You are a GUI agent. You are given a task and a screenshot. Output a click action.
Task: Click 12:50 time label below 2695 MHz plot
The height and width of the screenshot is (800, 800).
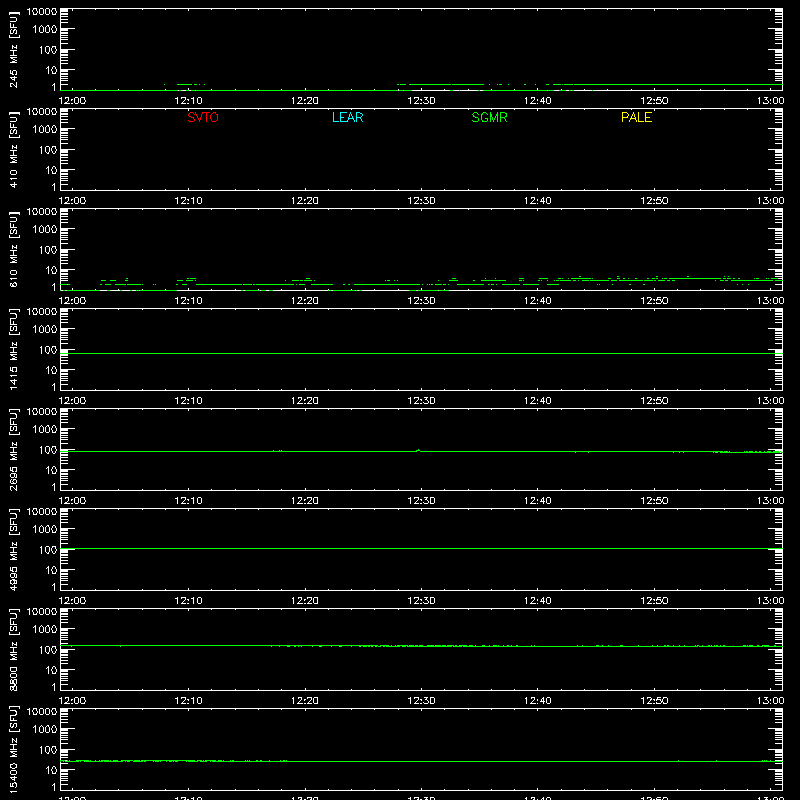pyautogui.click(x=654, y=501)
